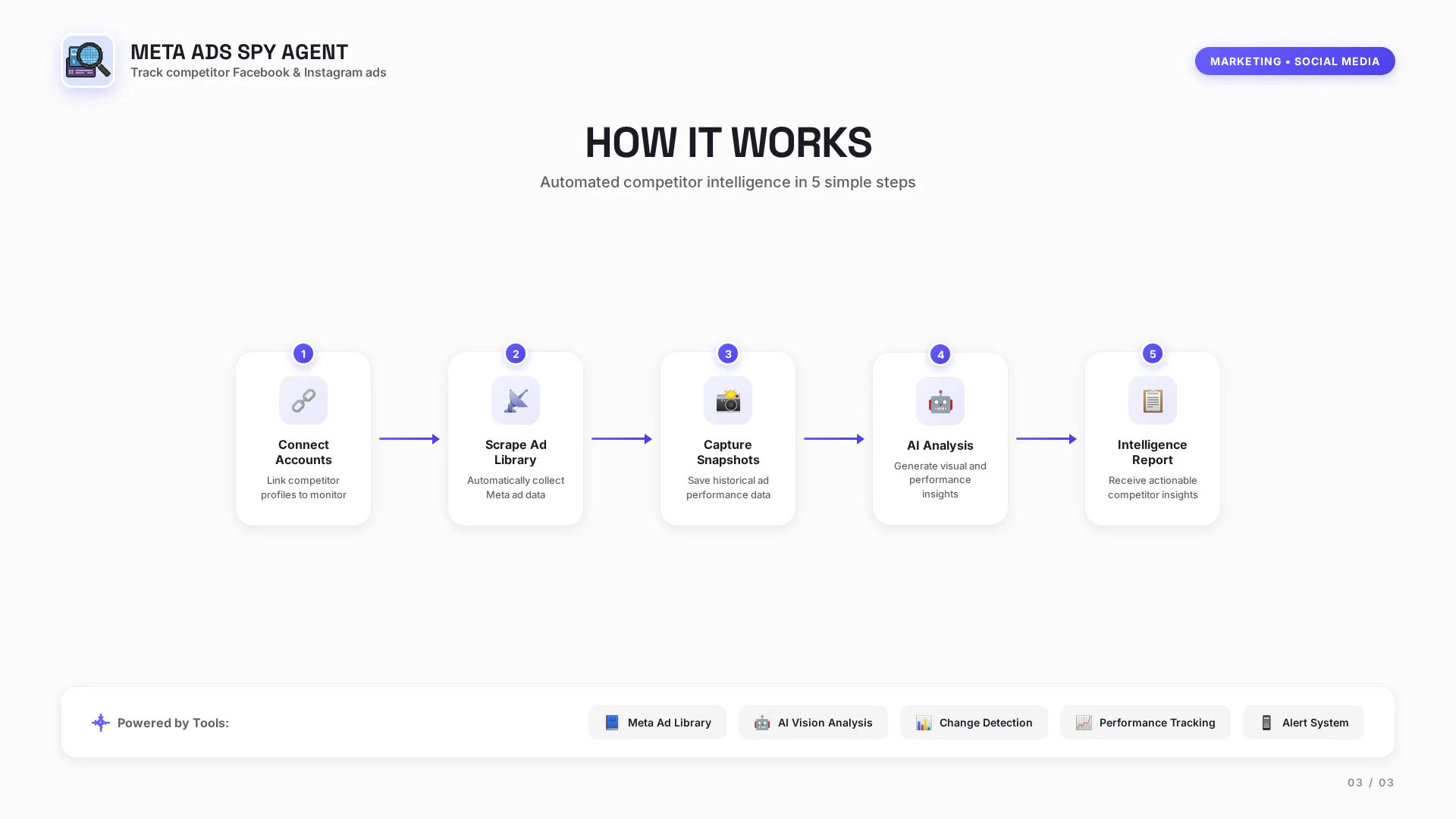Click the Marketing • Social Media badge
The image size is (1456, 819).
click(x=1294, y=61)
